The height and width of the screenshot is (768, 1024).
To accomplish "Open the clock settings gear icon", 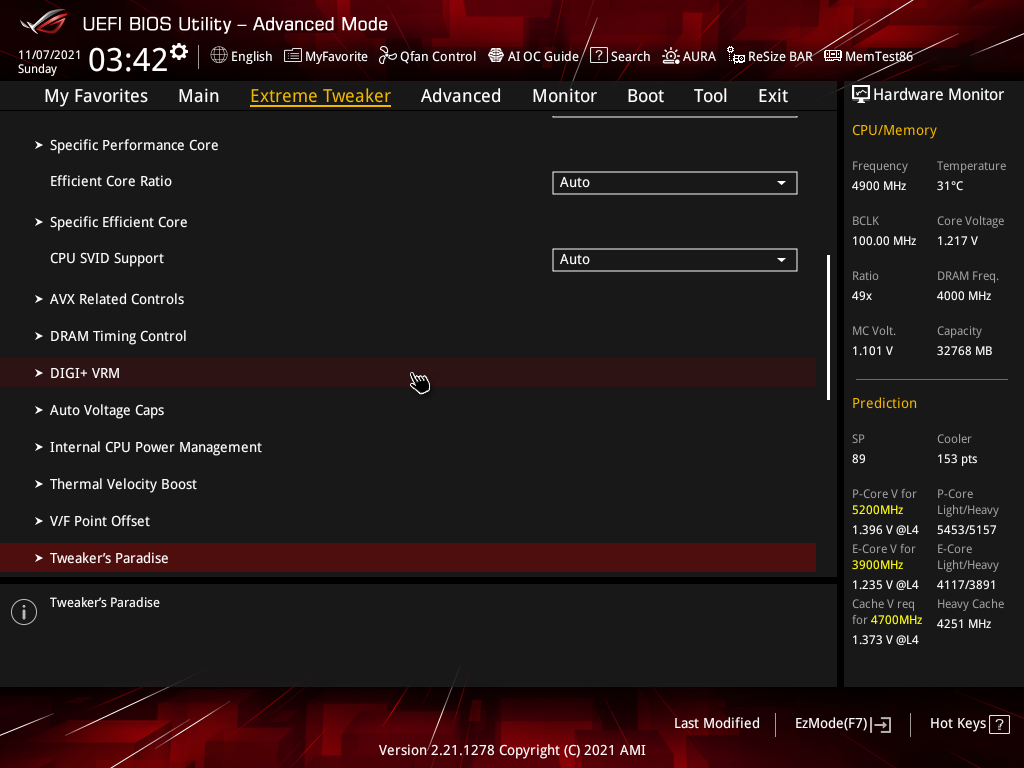I will pyautogui.click(x=179, y=52).
